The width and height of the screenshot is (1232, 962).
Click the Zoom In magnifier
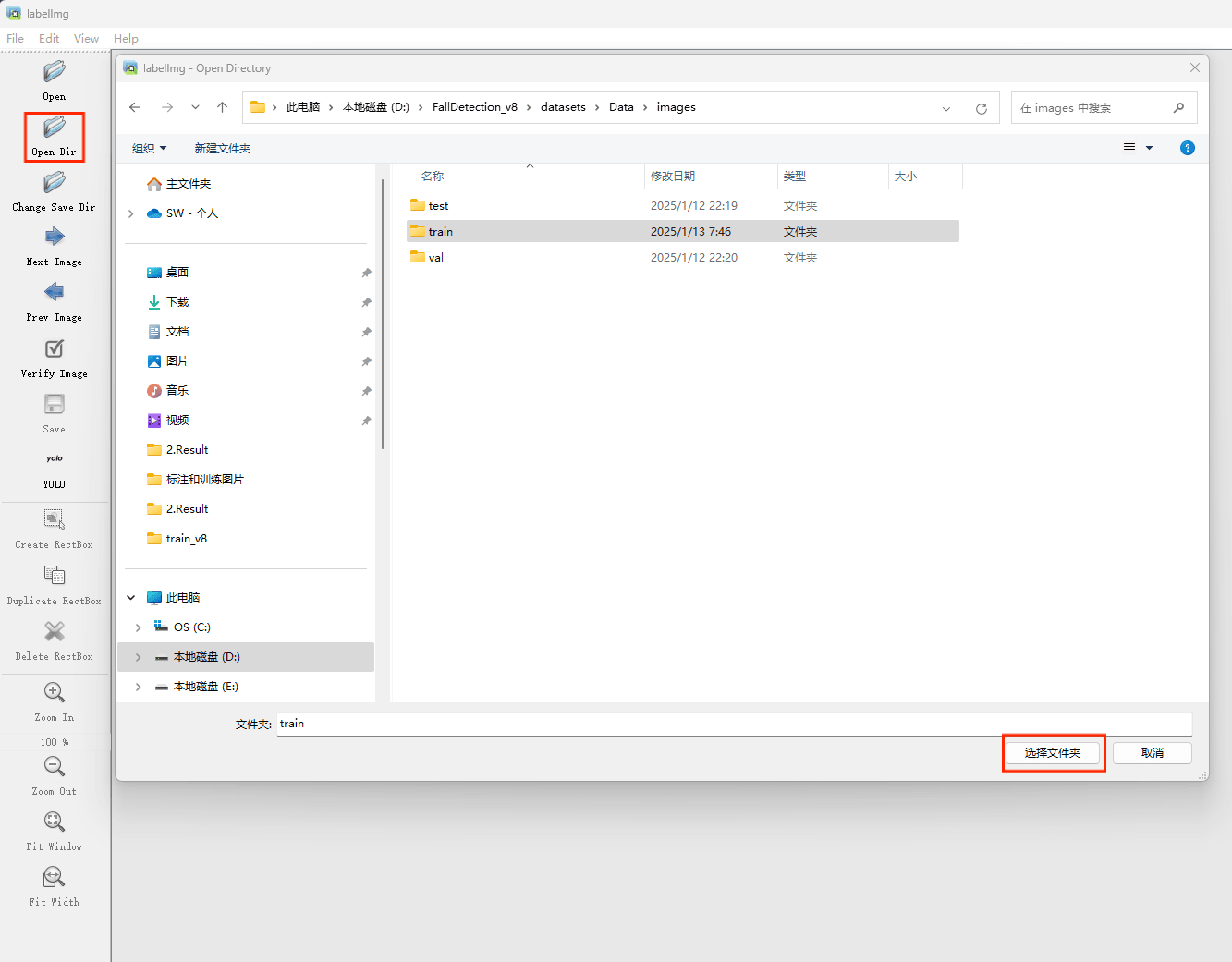pos(55,692)
